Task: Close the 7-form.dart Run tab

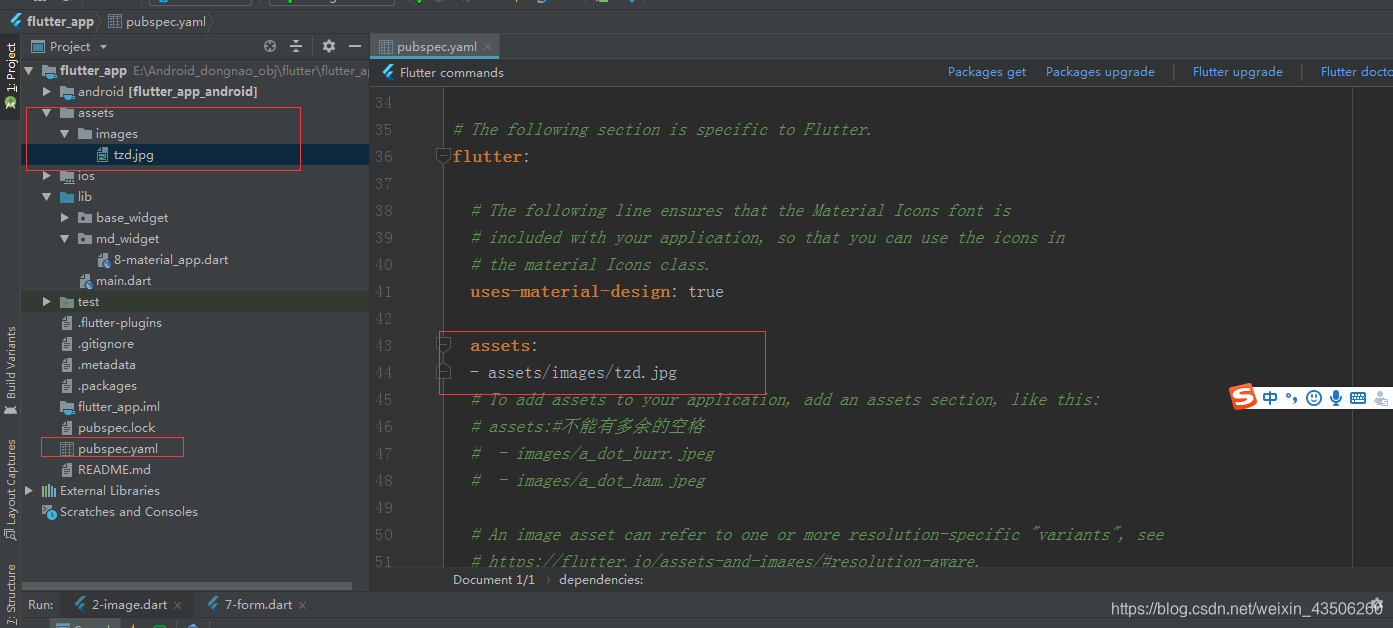Action: pyautogui.click(x=303, y=605)
